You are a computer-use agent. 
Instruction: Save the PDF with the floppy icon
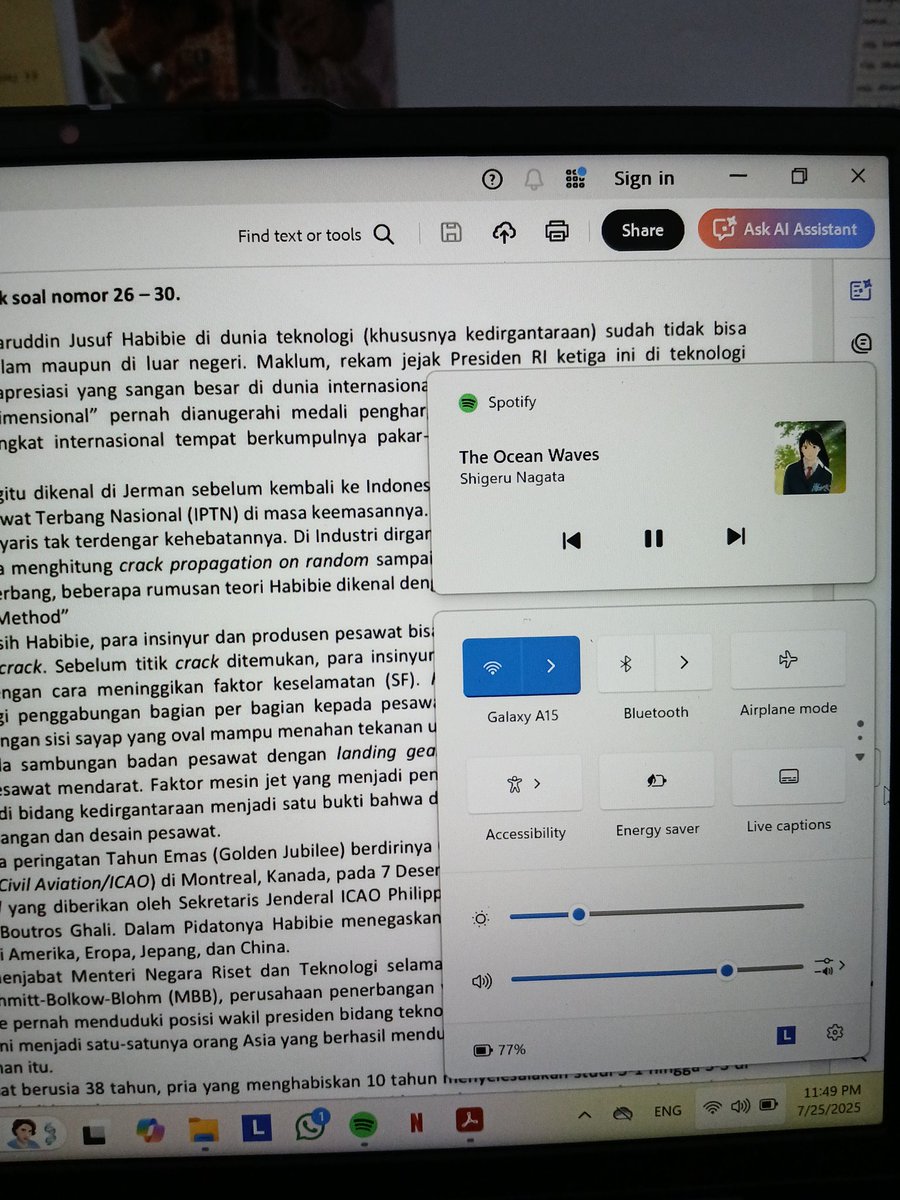pos(451,233)
